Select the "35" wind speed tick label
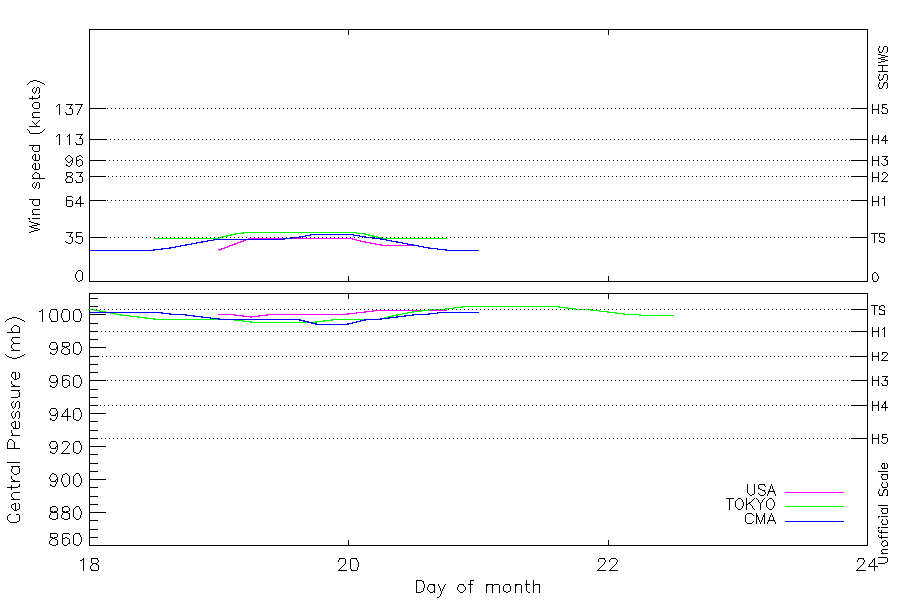Image resolution: width=900 pixels, height=600 pixels. click(74, 238)
